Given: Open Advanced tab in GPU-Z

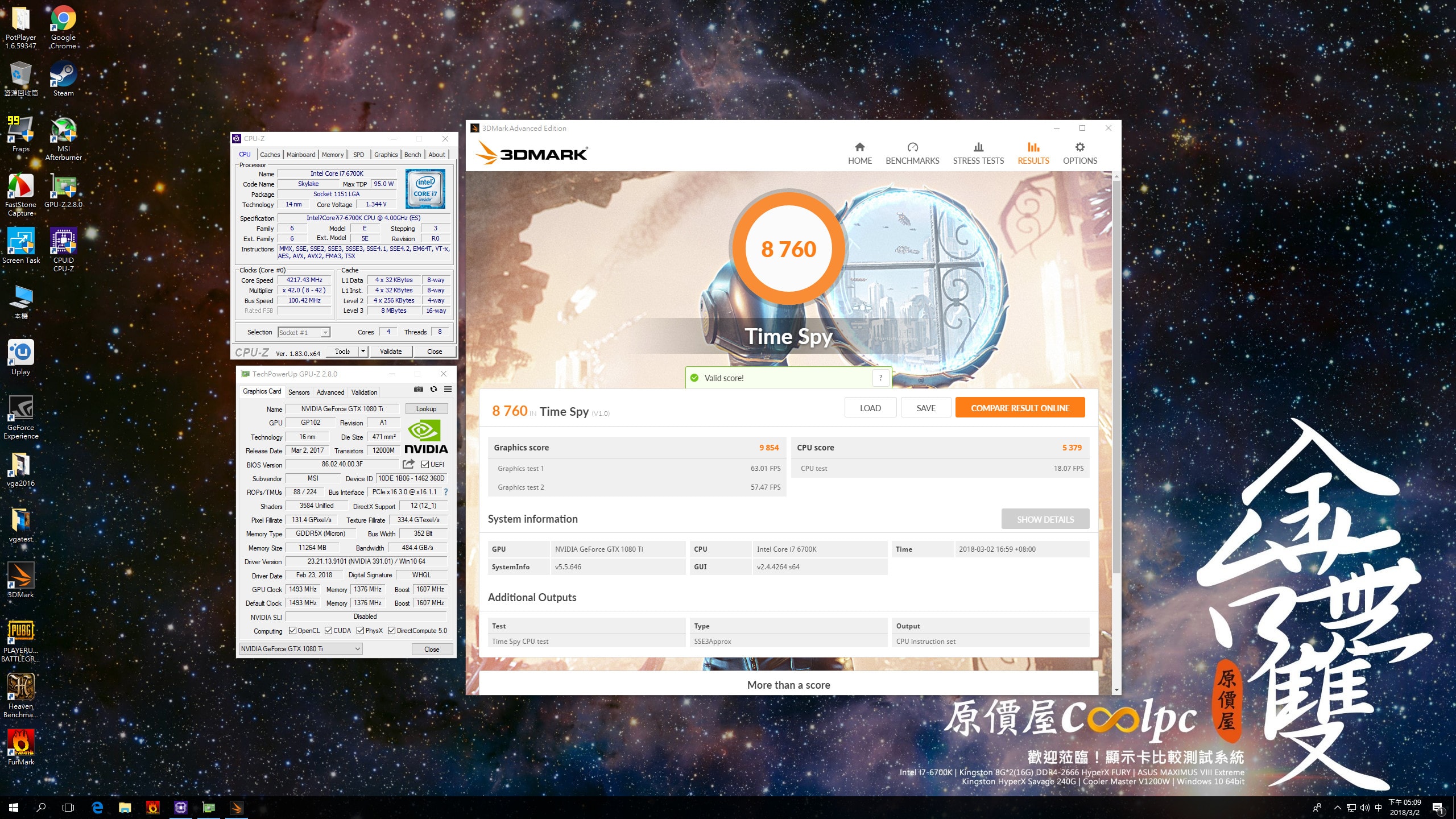Looking at the screenshot, I should [330, 392].
